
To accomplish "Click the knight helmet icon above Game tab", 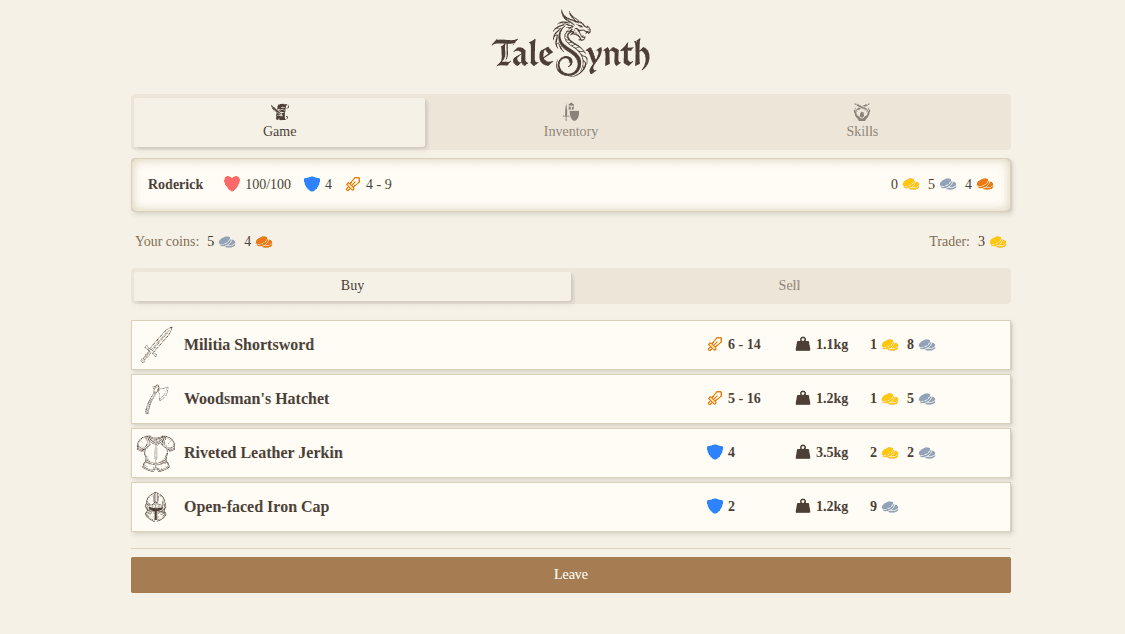I will [x=279, y=111].
